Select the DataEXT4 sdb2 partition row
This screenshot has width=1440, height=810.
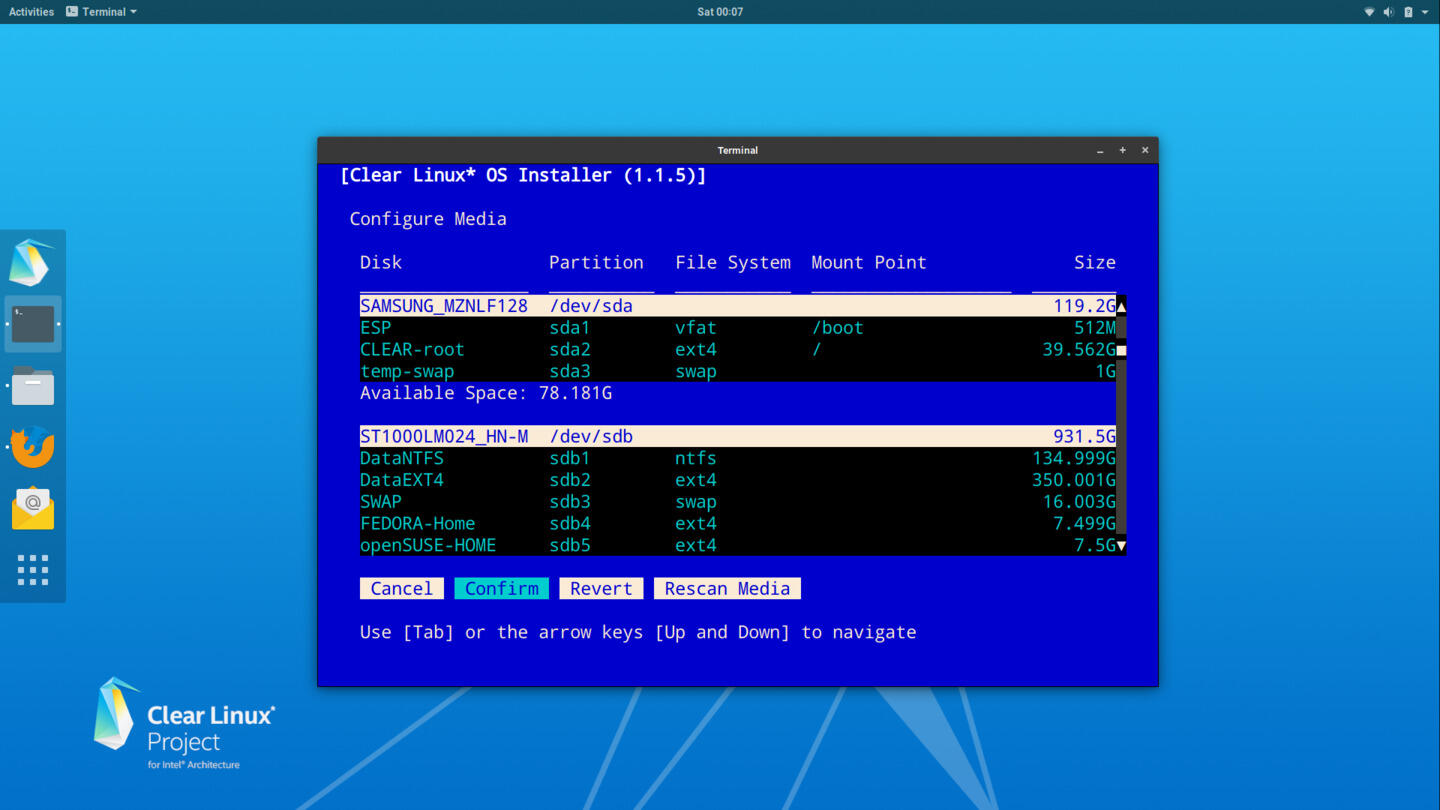[738, 480]
